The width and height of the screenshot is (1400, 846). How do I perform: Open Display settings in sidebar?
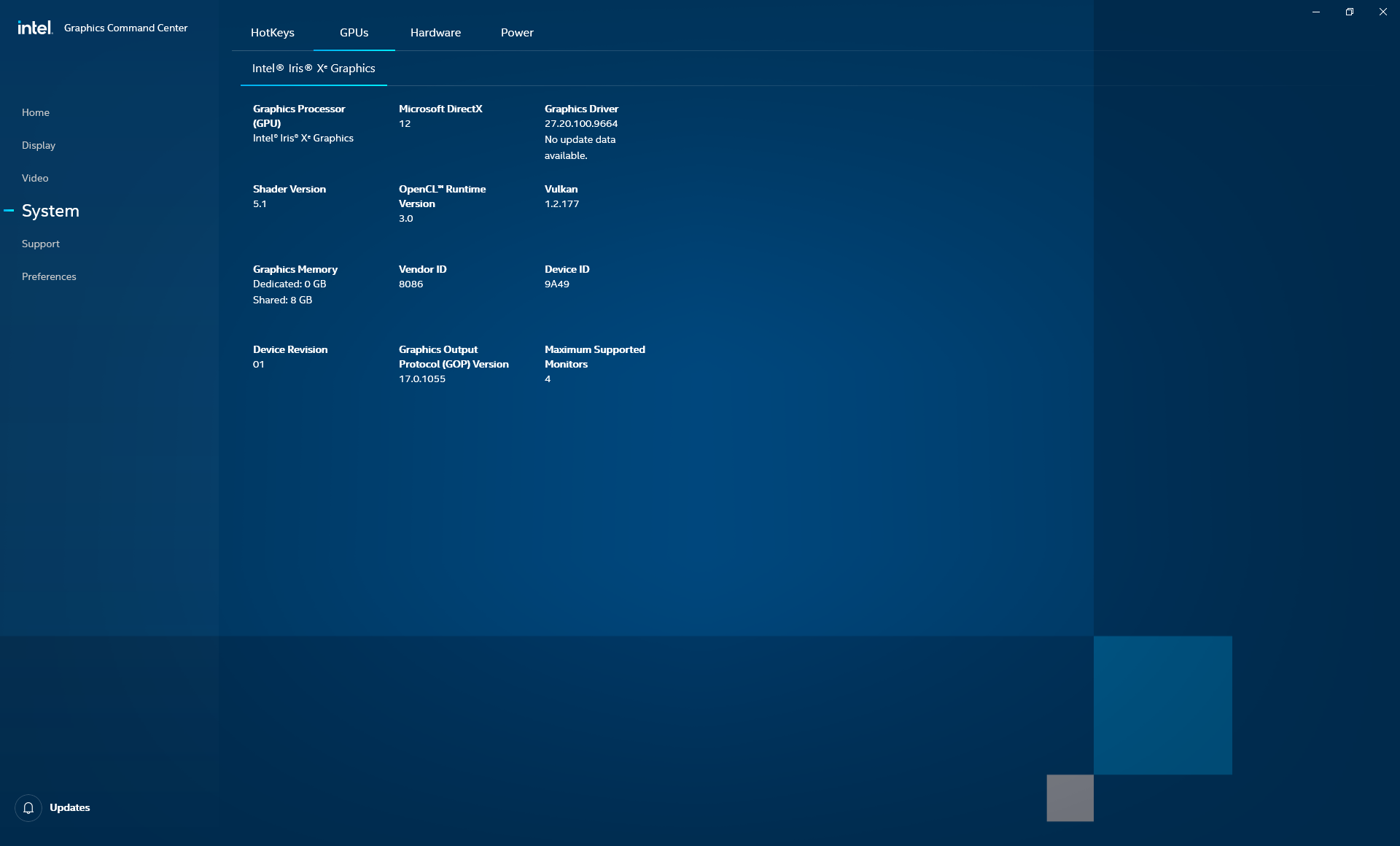pyautogui.click(x=39, y=145)
